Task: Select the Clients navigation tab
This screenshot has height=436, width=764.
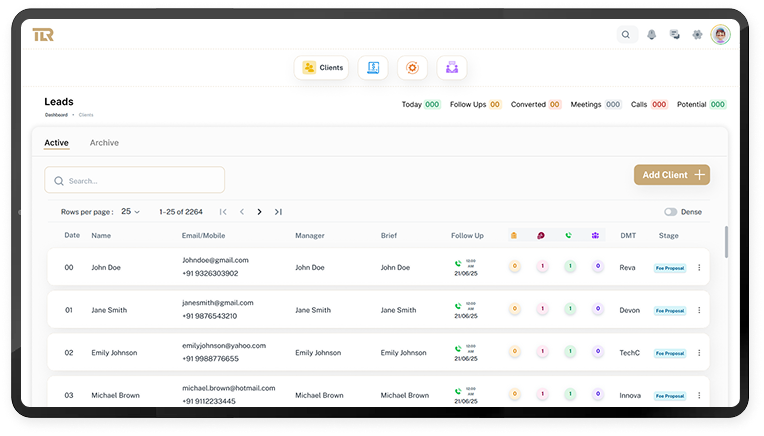Action: 322,68
